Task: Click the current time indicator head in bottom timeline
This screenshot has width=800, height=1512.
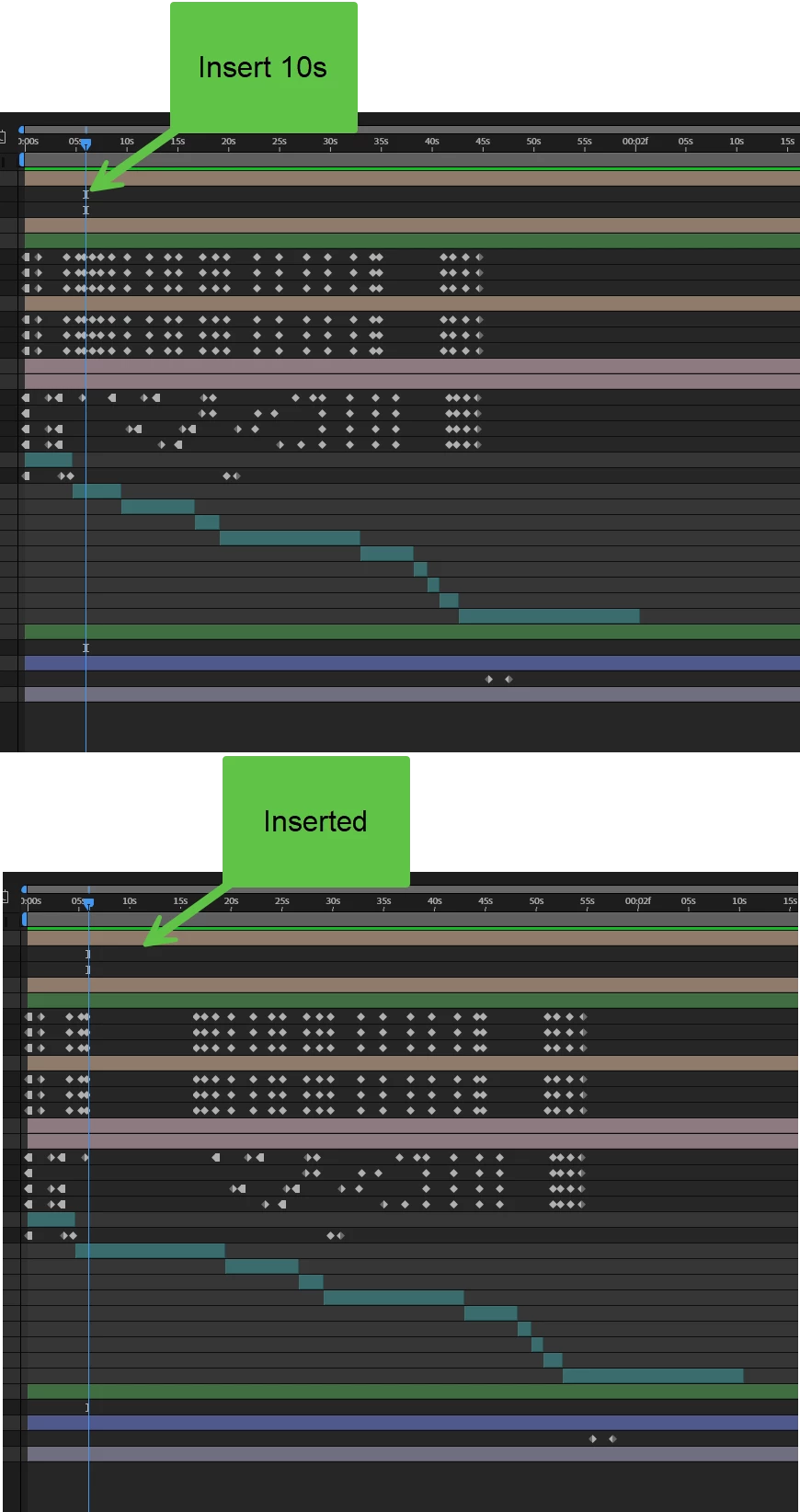Action: (x=88, y=903)
